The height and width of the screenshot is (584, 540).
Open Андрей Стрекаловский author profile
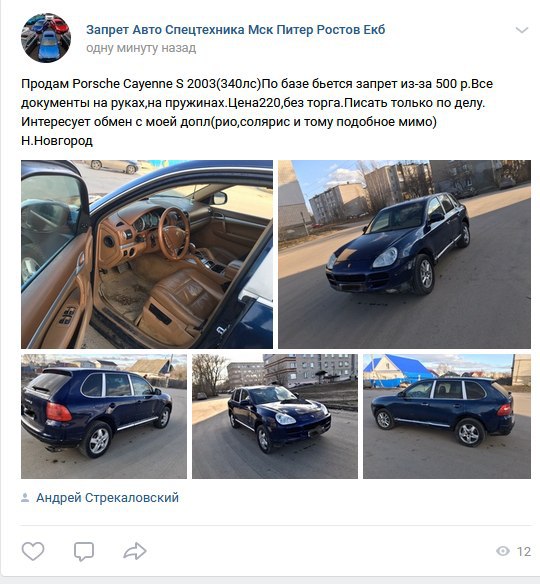point(107,498)
